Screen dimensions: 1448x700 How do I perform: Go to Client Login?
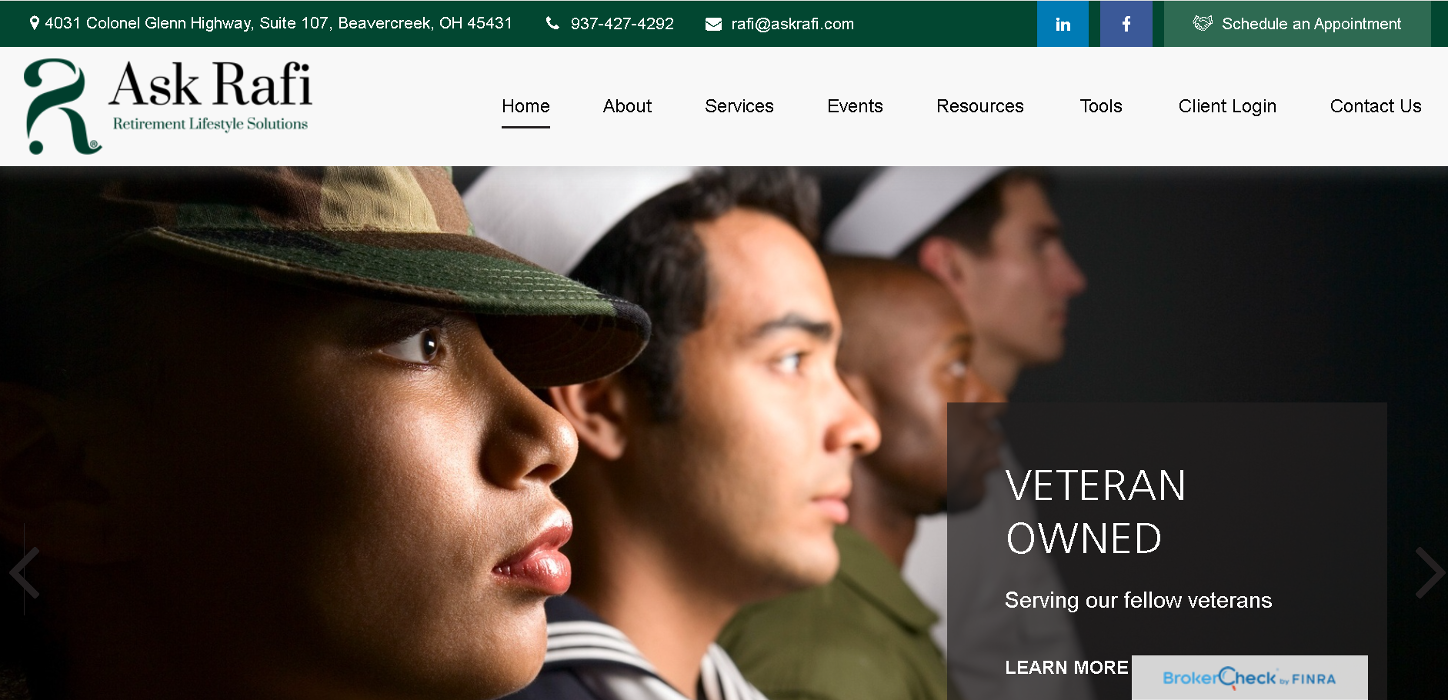pos(1227,106)
